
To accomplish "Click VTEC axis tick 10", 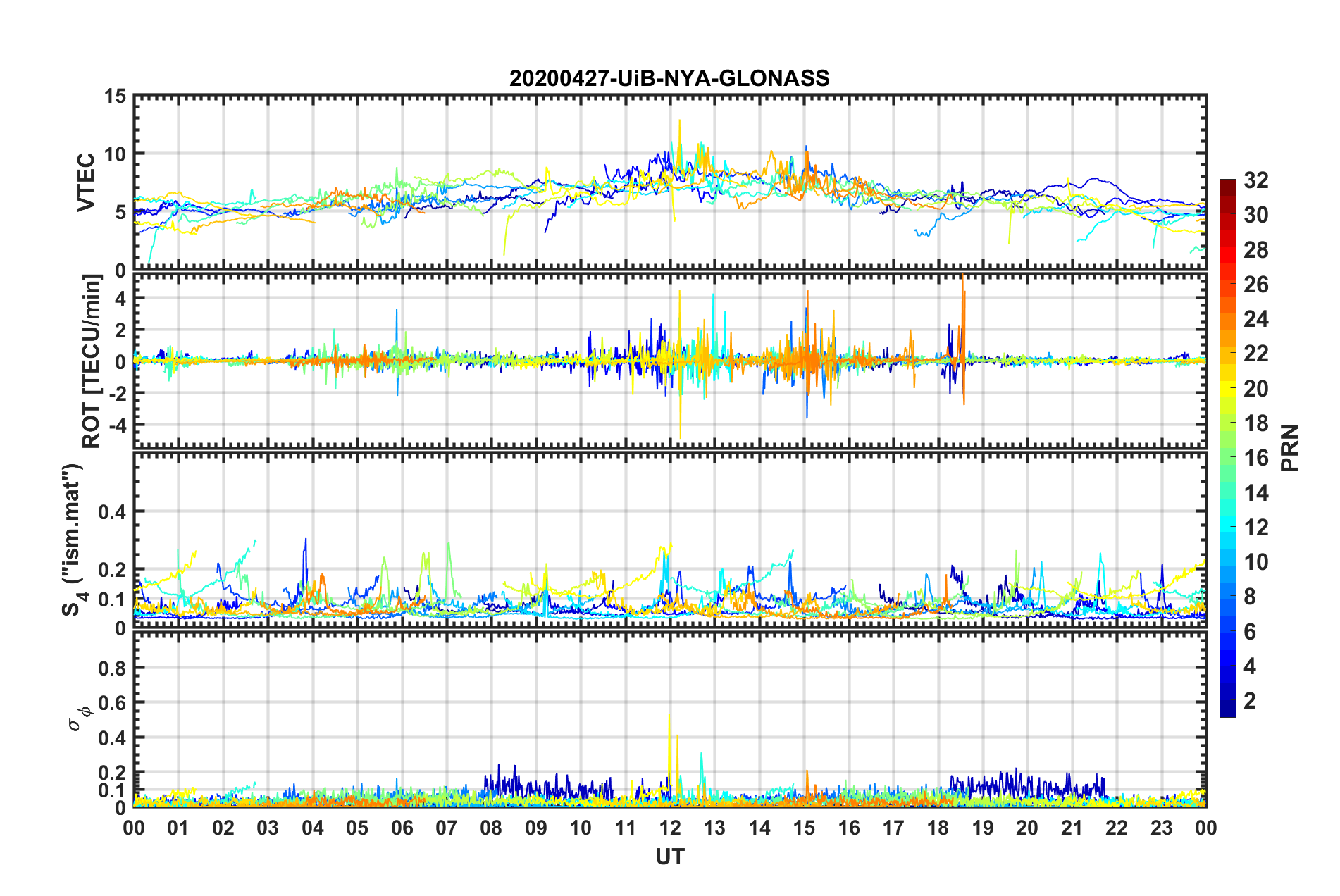I will 116,154.
